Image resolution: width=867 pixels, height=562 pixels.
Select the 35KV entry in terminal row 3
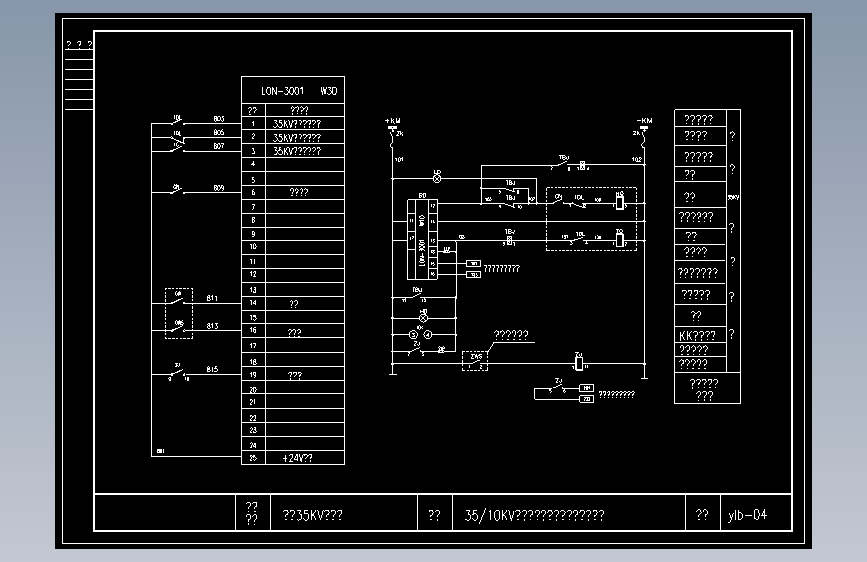click(297, 151)
